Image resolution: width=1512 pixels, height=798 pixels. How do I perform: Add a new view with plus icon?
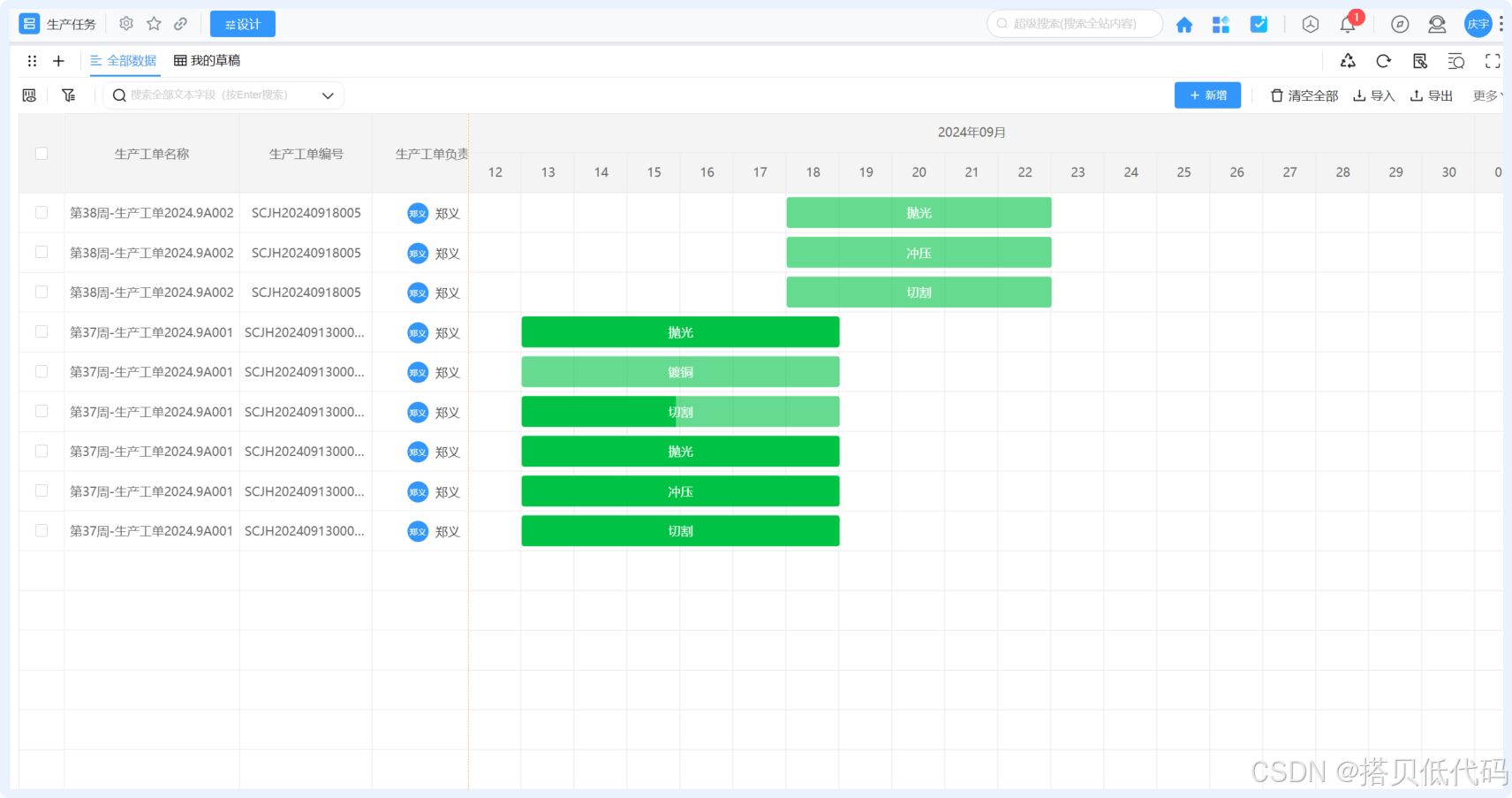(x=58, y=61)
